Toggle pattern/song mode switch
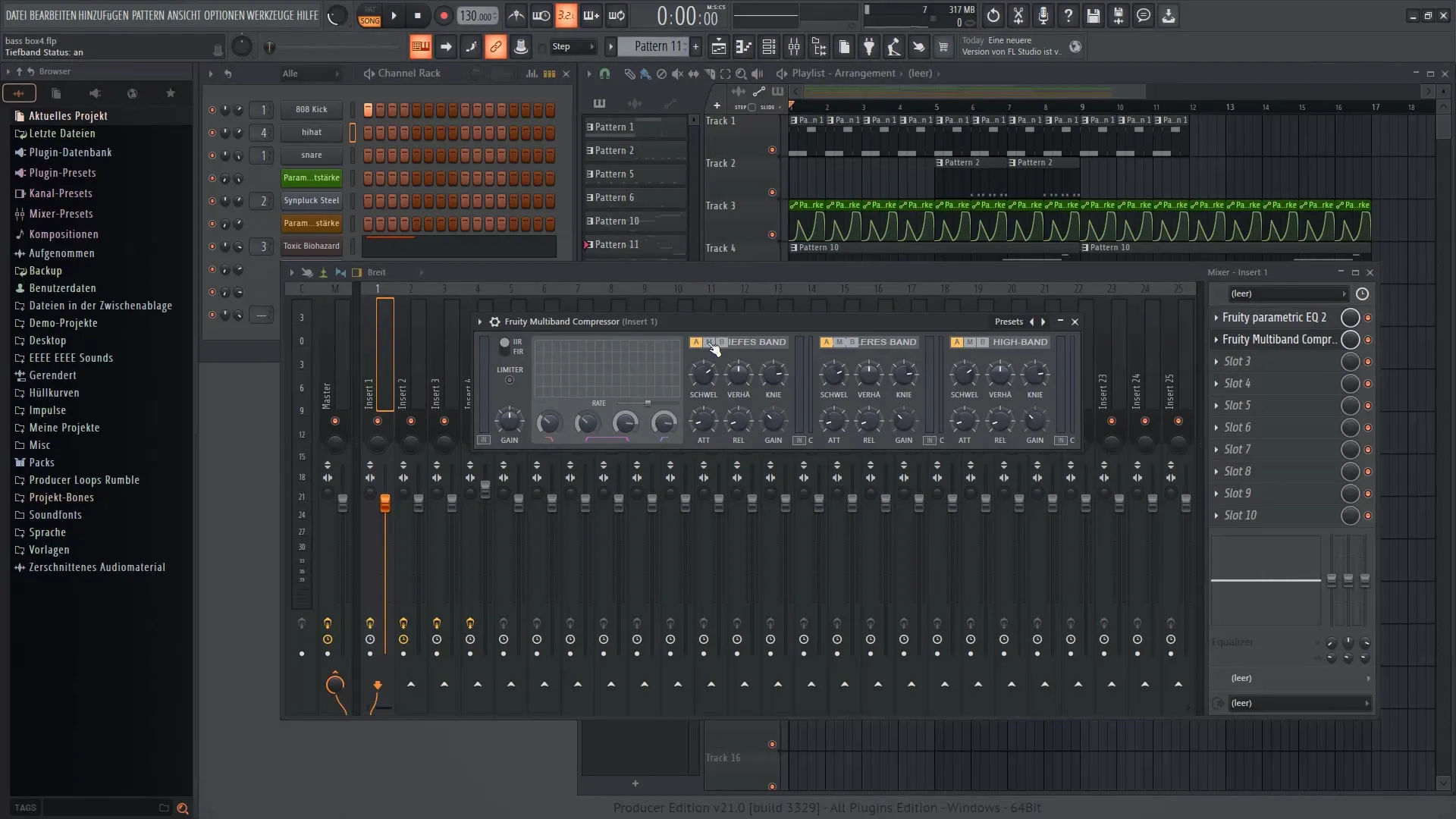The height and width of the screenshot is (819, 1456). (369, 15)
